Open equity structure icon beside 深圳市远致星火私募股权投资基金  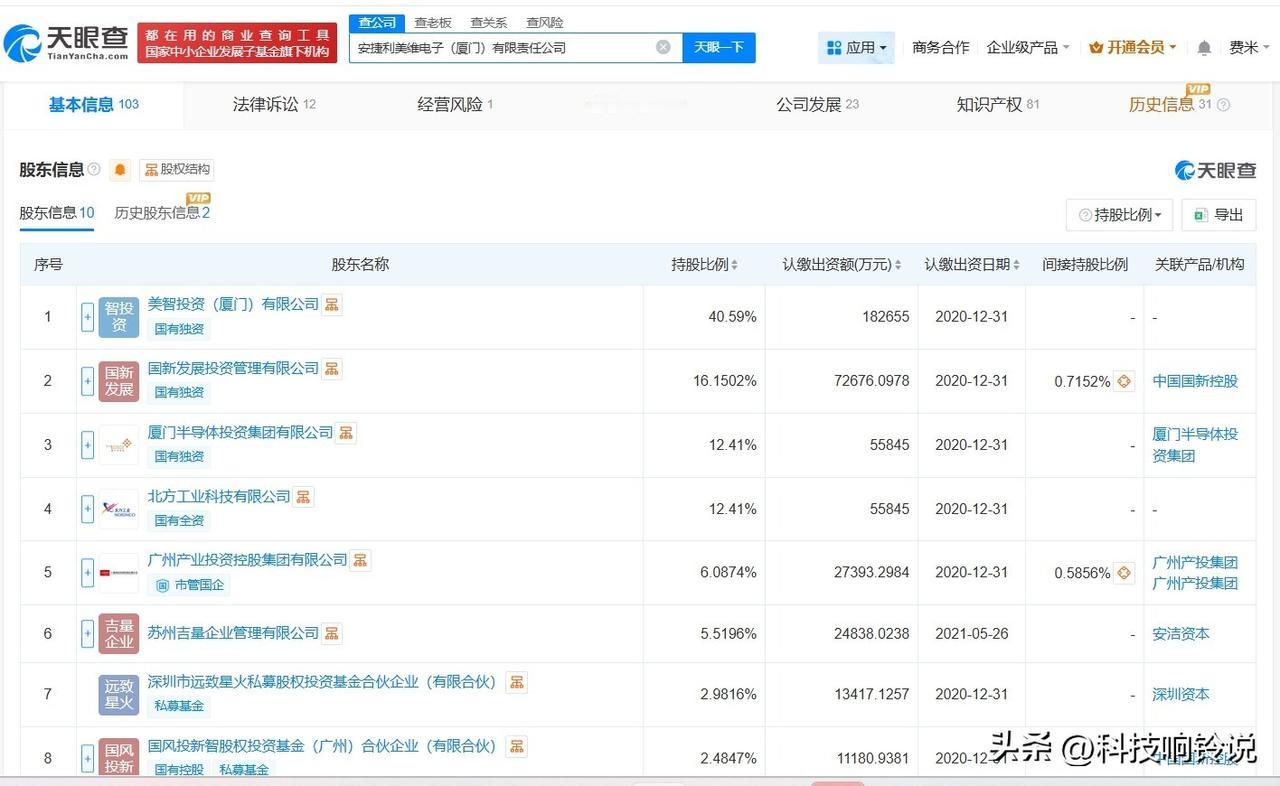(517, 682)
